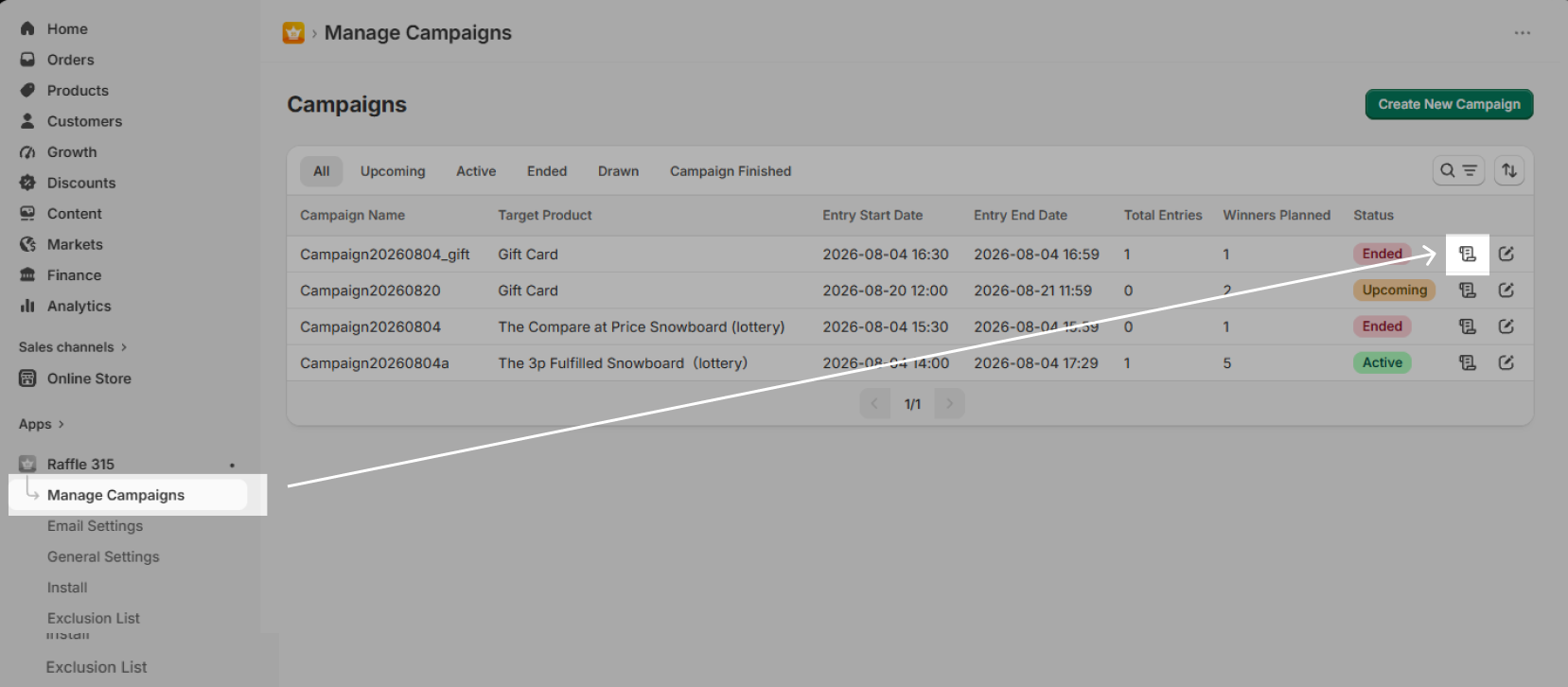This screenshot has height=687, width=1568.
Task: Edit the Campaign20260804_gift campaign
Action: (1506, 254)
